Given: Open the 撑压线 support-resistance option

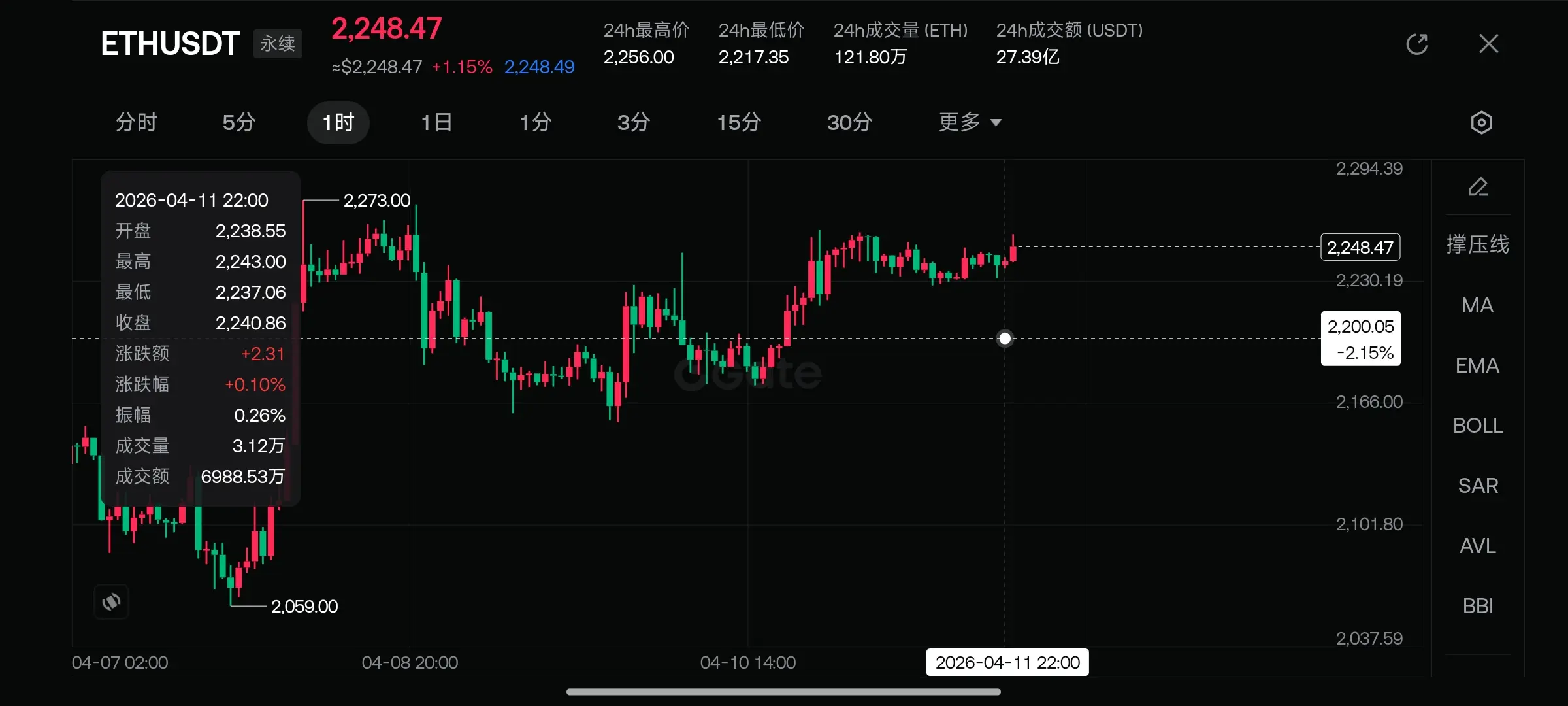Looking at the screenshot, I should click(x=1477, y=244).
